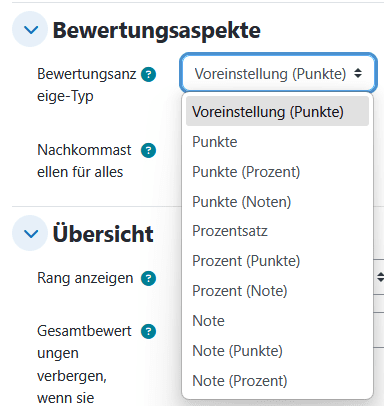Screen dimensions: 384x406
Task: Collapse the Bewertungsaspekte section chevron
Action: click(x=30, y=30)
